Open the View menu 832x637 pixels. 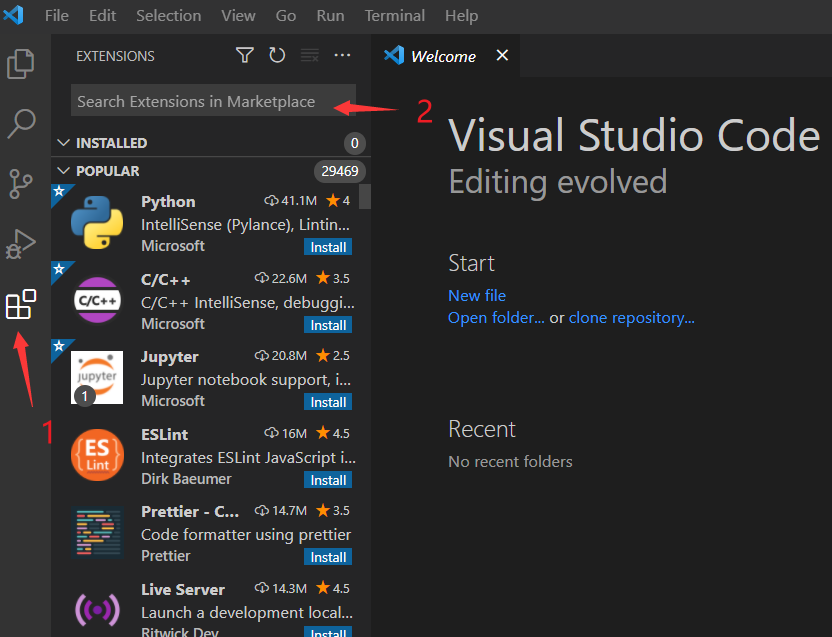pos(238,15)
